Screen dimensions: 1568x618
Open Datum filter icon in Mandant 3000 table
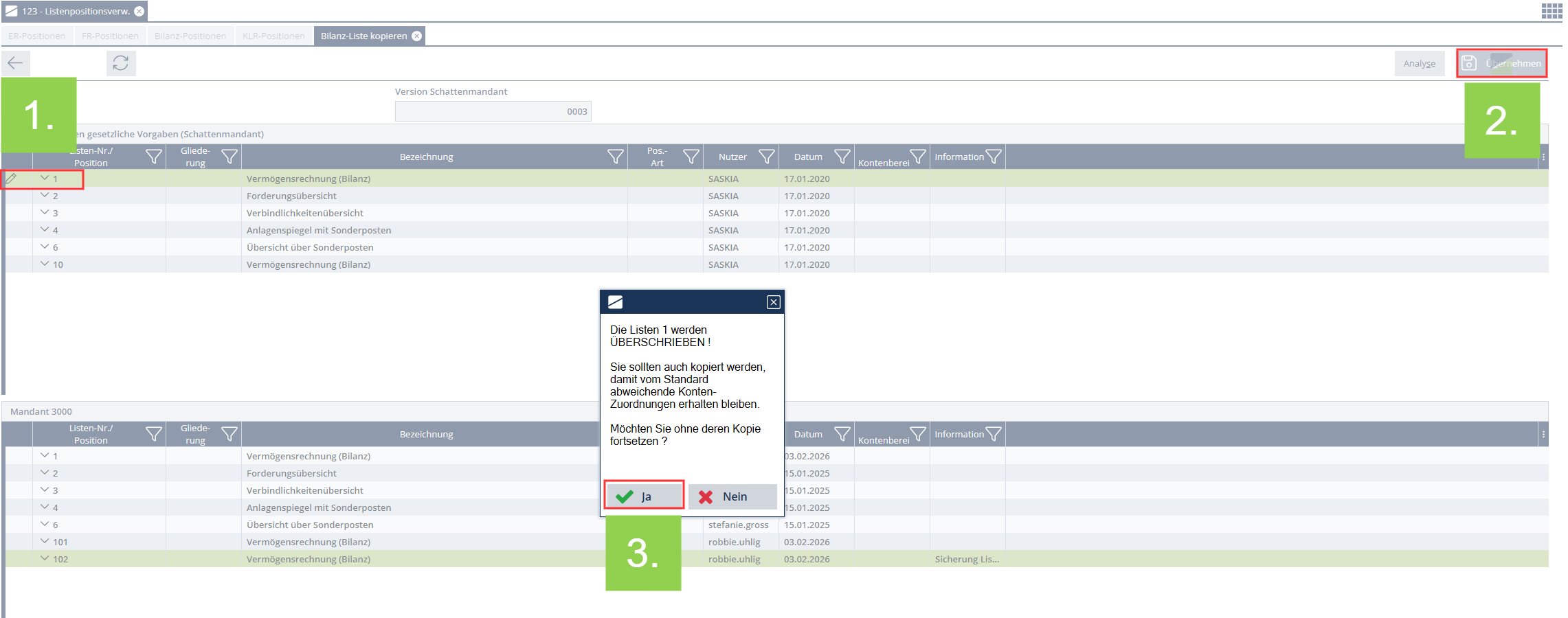click(842, 434)
